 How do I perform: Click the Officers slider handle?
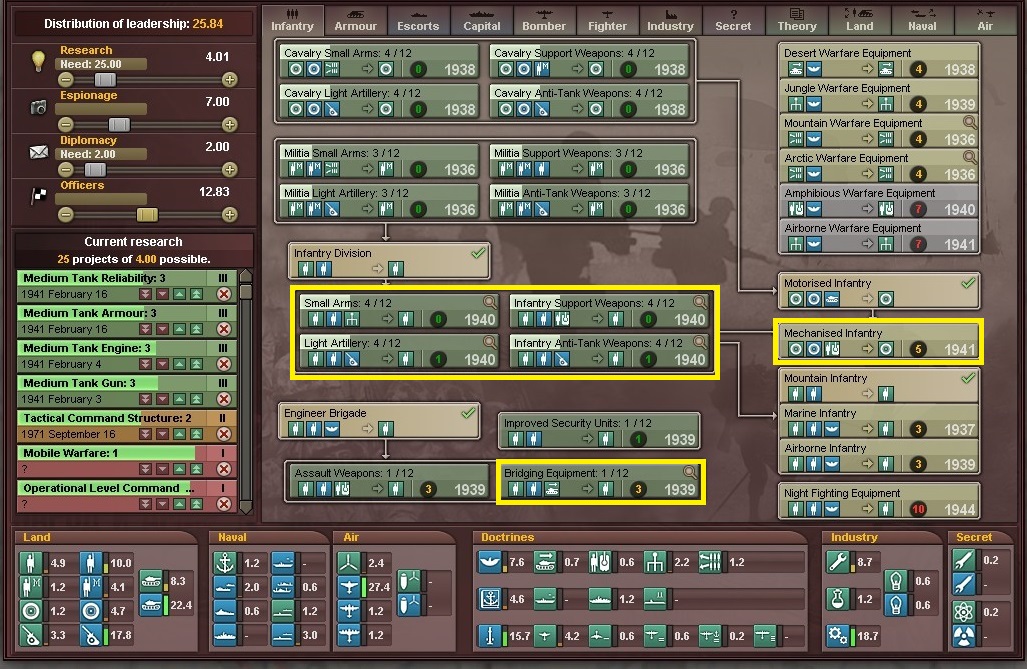[147, 214]
